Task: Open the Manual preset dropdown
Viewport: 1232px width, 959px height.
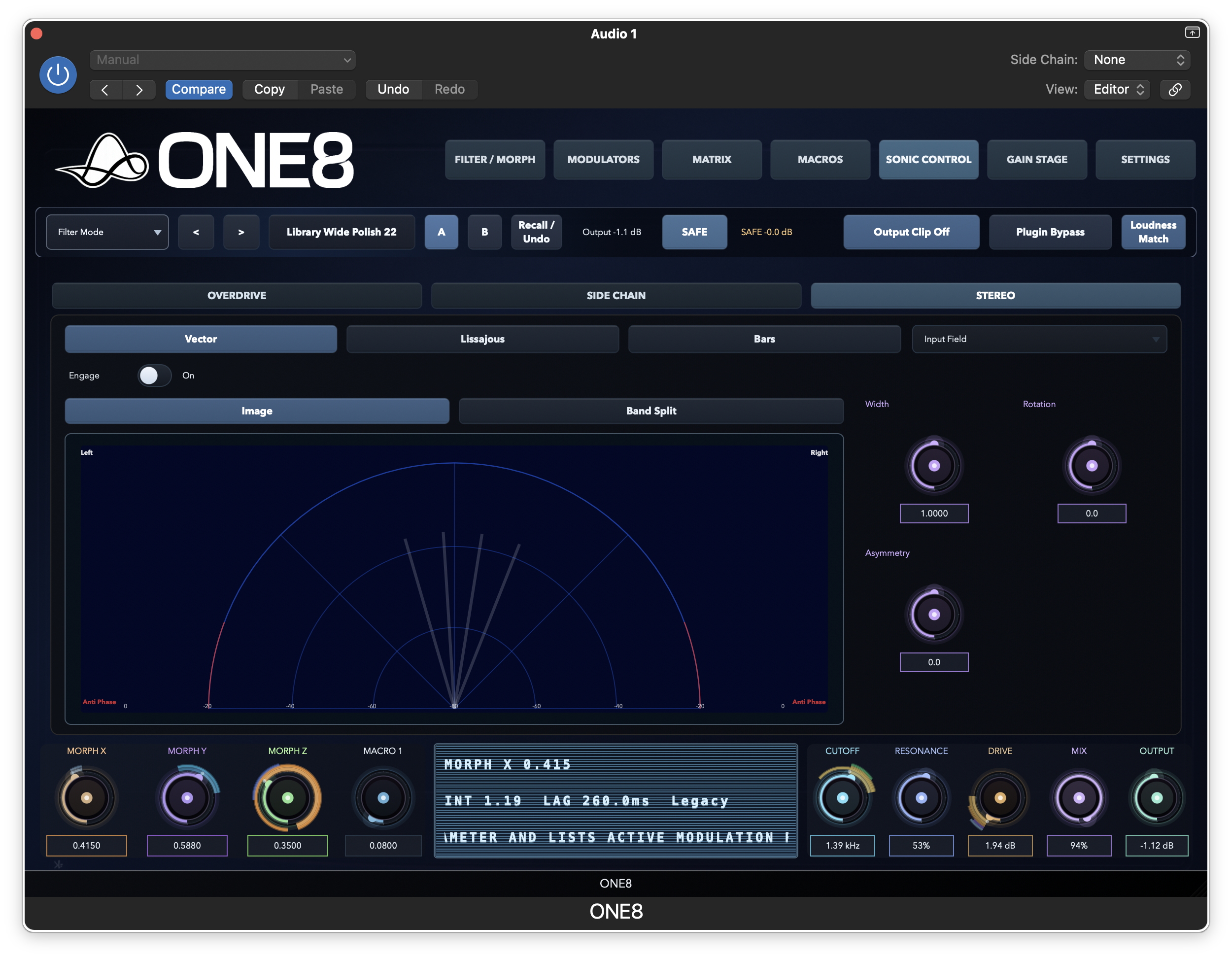Action: click(x=222, y=60)
